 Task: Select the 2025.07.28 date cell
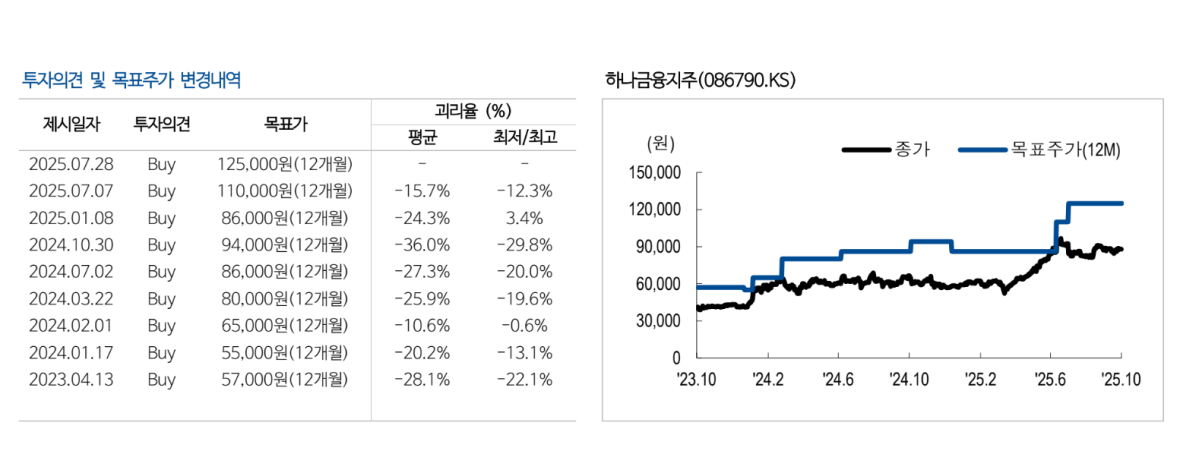click(72, 163)
